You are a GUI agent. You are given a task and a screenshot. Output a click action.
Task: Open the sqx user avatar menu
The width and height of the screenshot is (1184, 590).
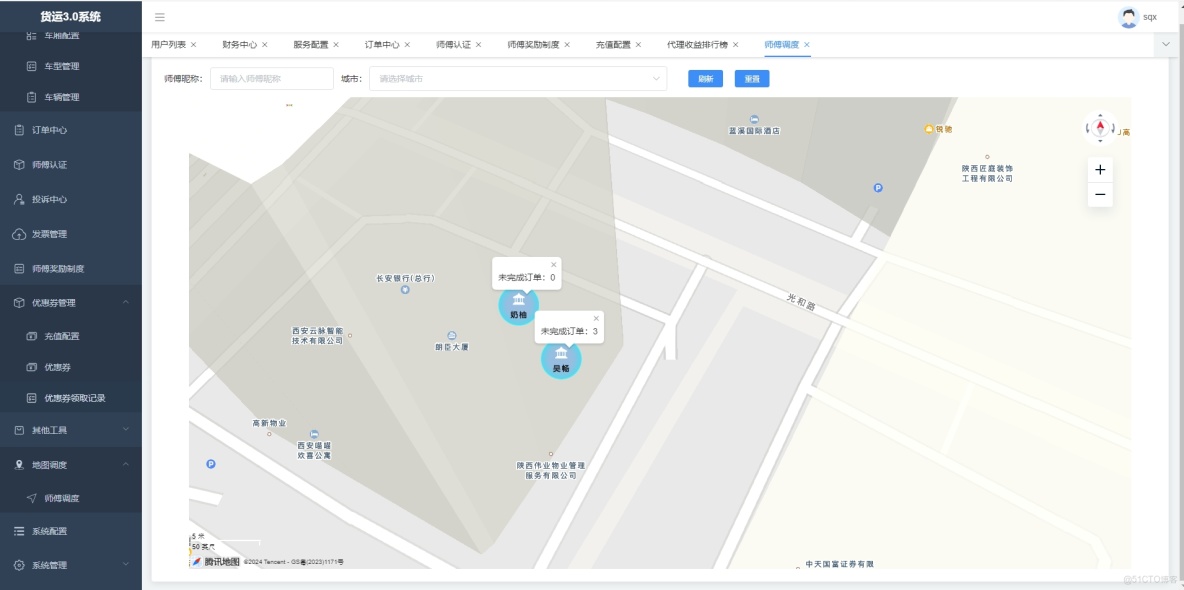(x=1130, y=16)
